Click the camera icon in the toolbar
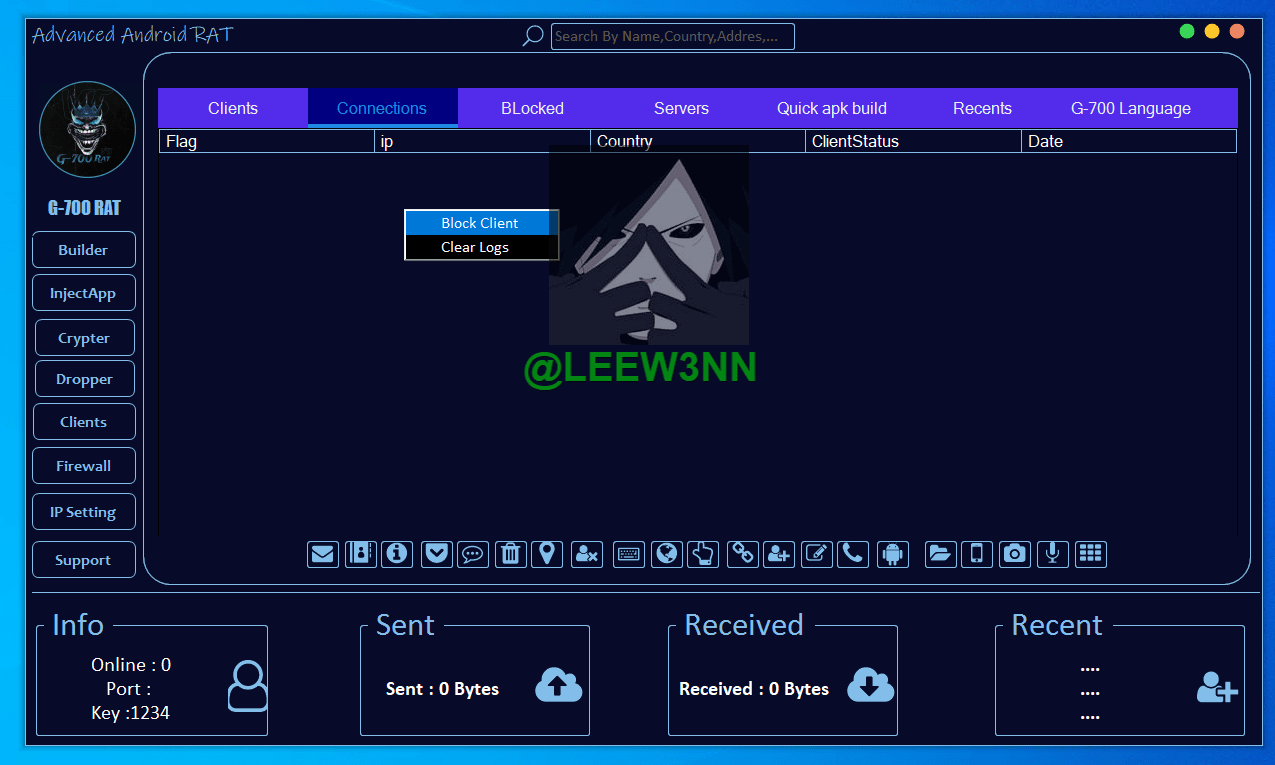The height and width of the screenshot is (765, 1275). tap(1015, 554)
